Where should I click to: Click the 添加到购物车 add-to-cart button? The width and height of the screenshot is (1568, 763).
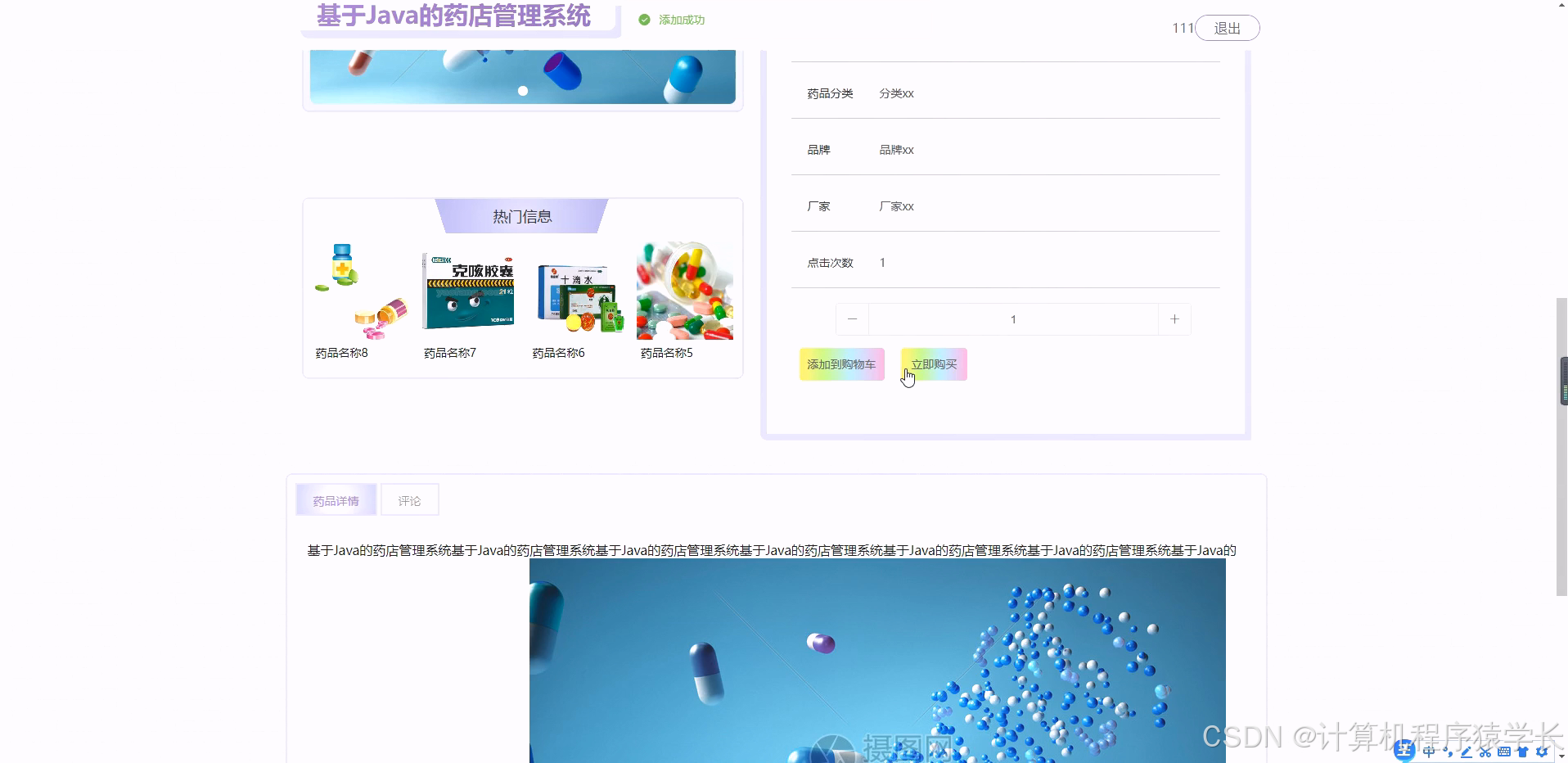tap(841, 364)
